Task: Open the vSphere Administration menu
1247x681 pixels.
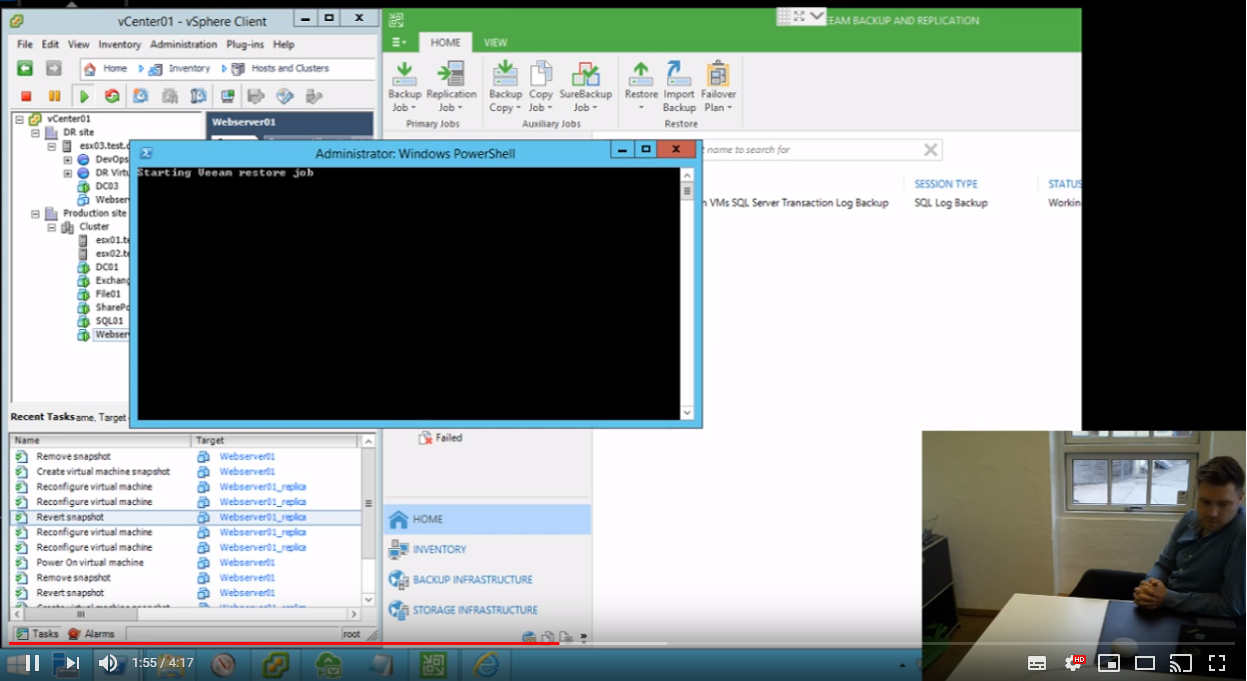Action: (184, 44)
